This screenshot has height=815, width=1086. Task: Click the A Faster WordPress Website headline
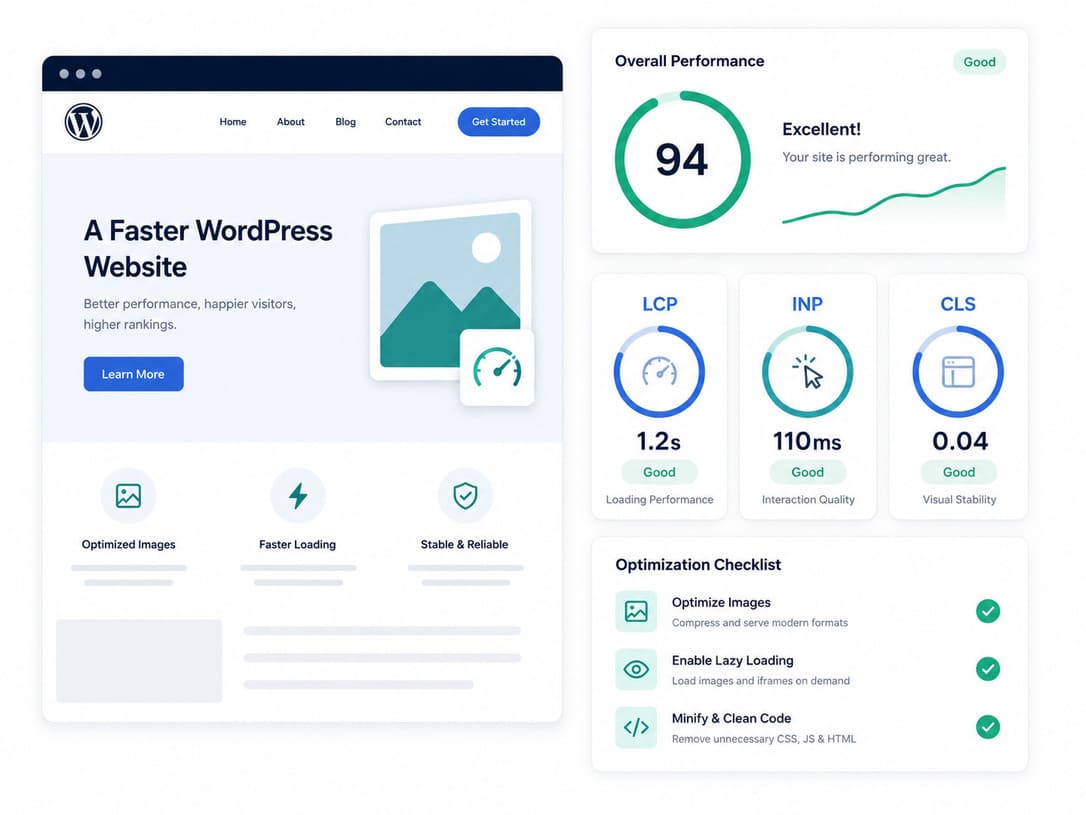click(x=208, y=249)
